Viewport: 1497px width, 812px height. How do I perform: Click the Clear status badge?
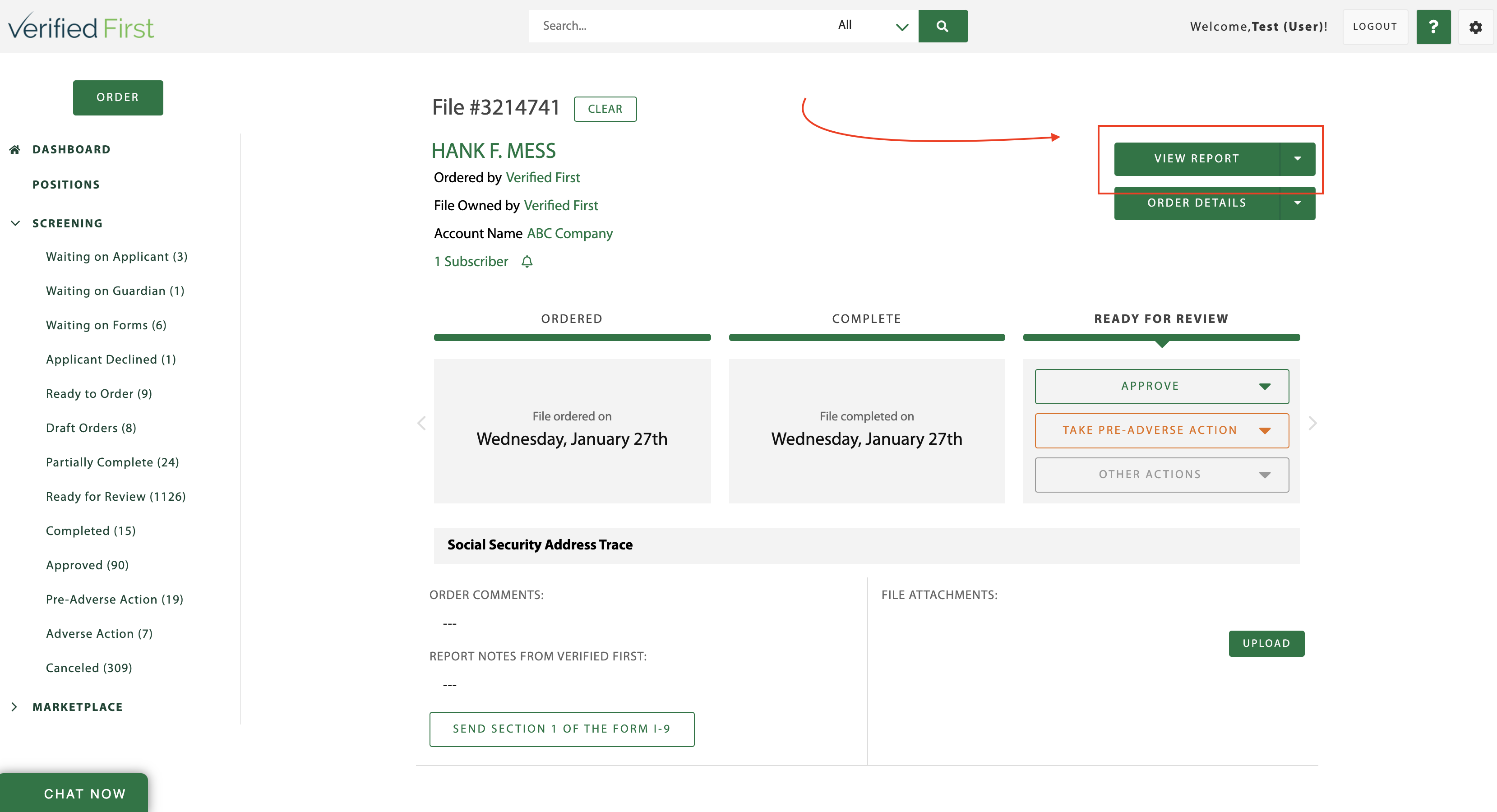(x=605, y=109)
